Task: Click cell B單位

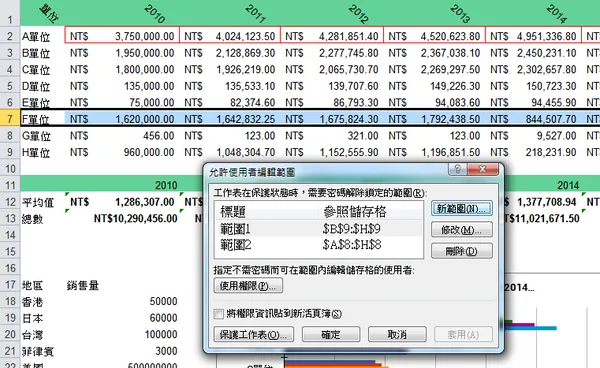Action: (x=42, y=53)
